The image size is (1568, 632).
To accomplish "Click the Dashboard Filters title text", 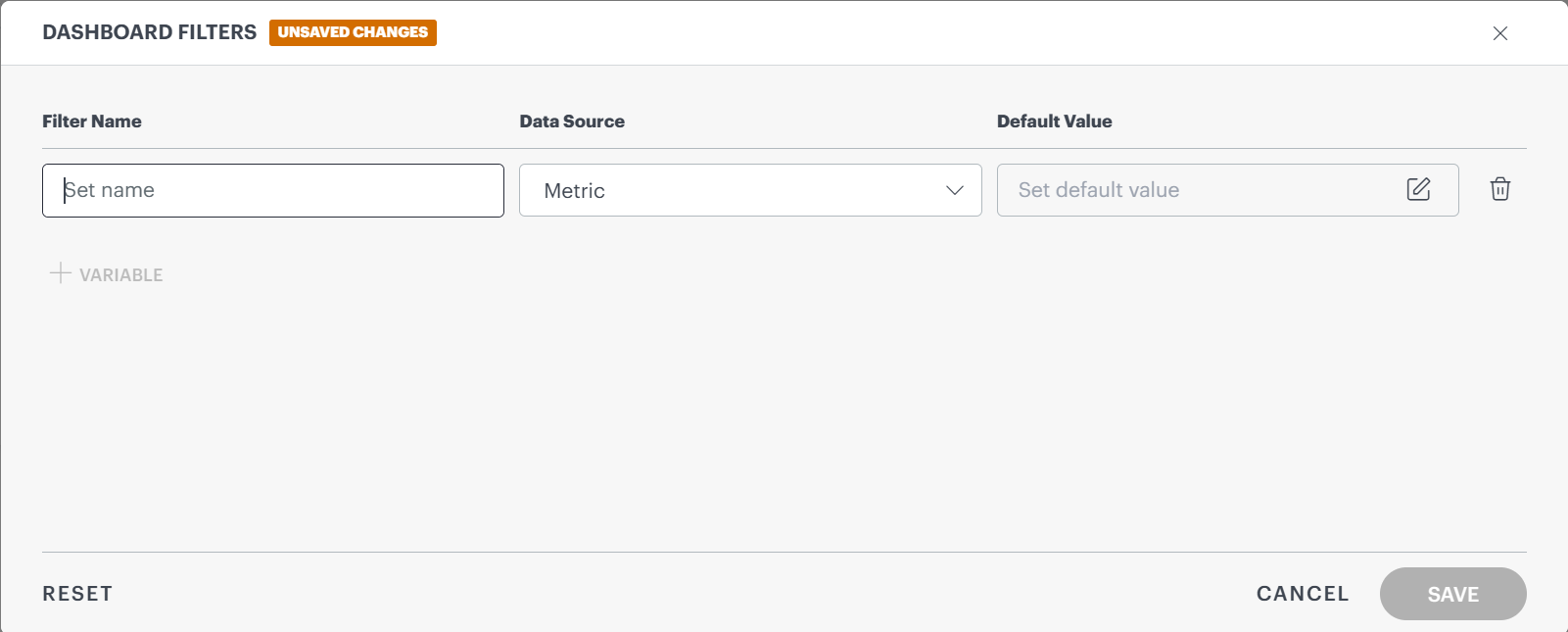I will 149,32.
